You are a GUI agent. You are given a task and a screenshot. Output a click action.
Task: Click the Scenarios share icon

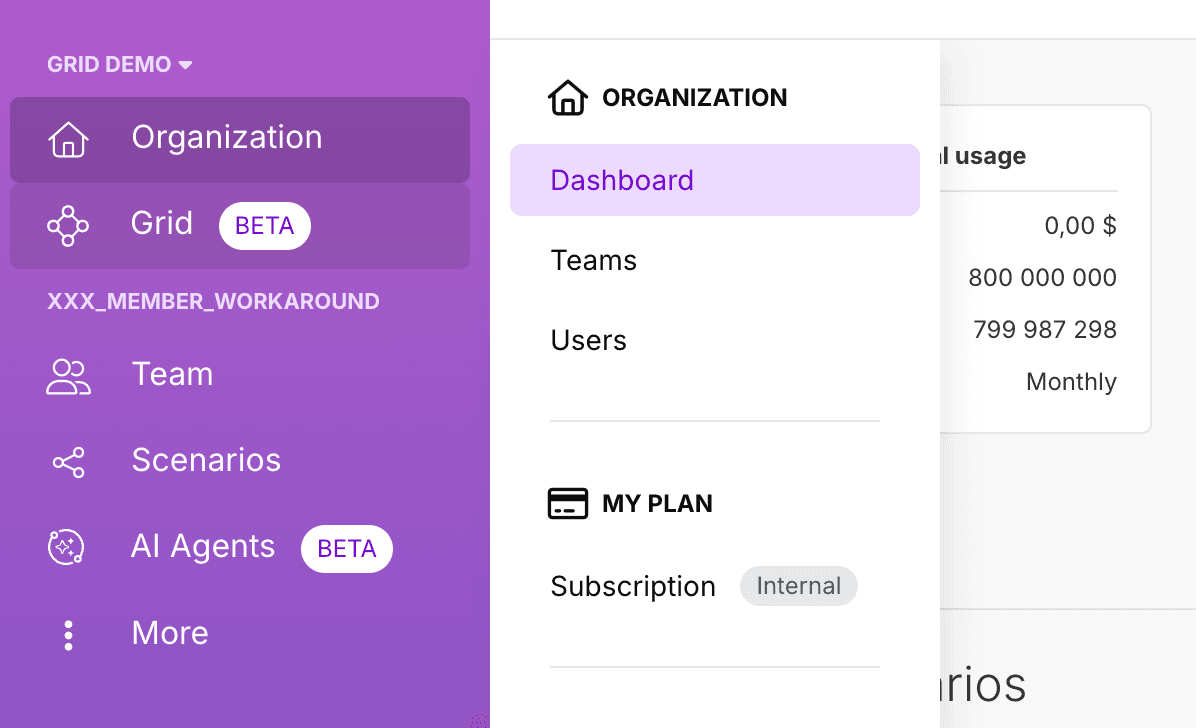(68, 462)
